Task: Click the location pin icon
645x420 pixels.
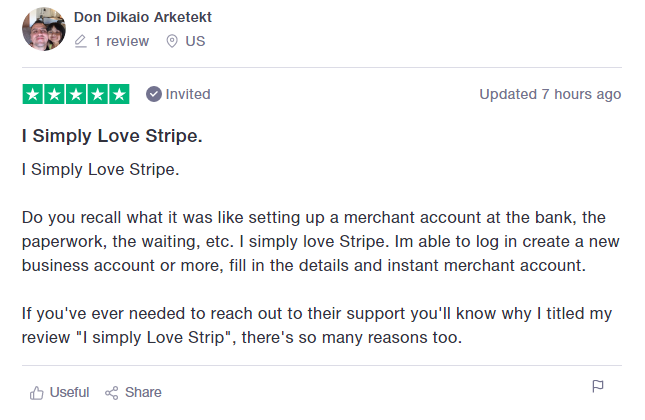Action: pyautogui.click(x=172, y=41)
